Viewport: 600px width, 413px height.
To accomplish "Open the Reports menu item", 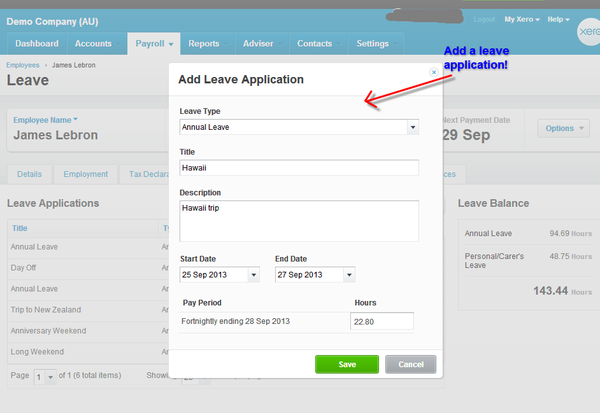I will (x=204, y=44).
